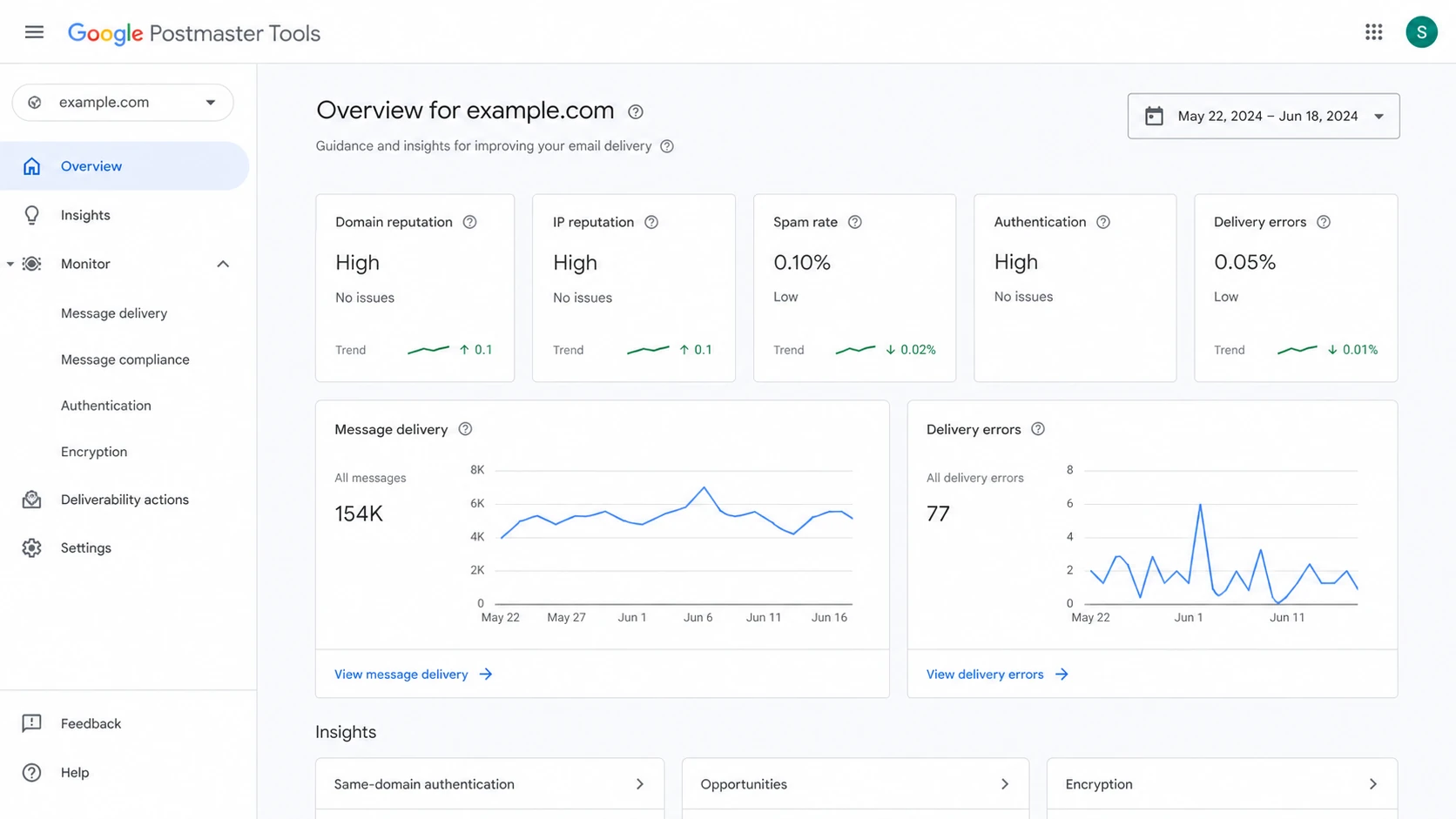The height and width of the screenshot is (819, 1456).
Task: Select the Spam rate card
Action: tap(854, 288)
